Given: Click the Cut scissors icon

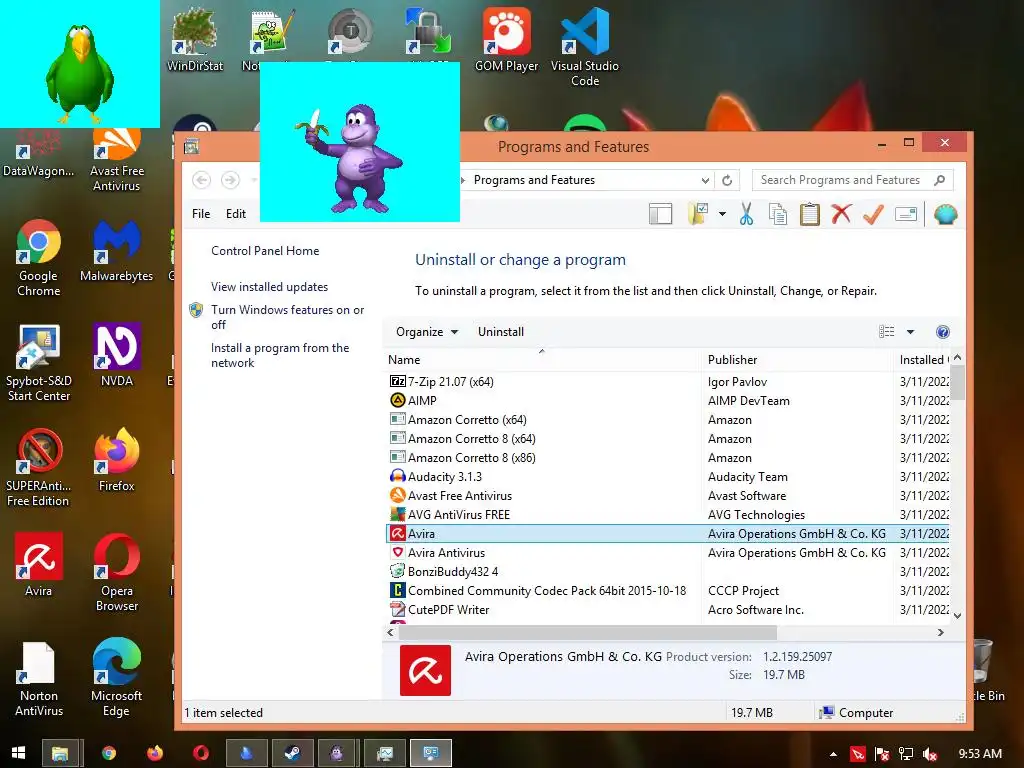Looking at the screenshot, I should [x=746, y=214].
